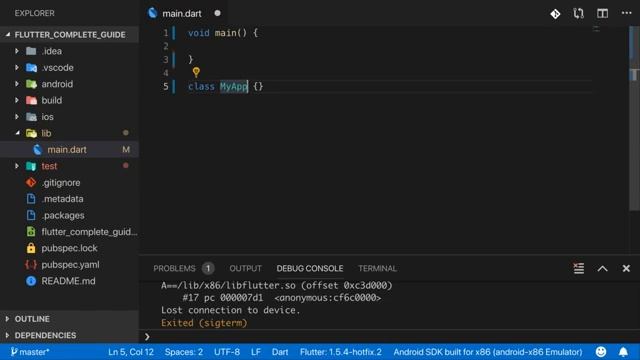Select the DEBUG CONSOLE tab

310,268
